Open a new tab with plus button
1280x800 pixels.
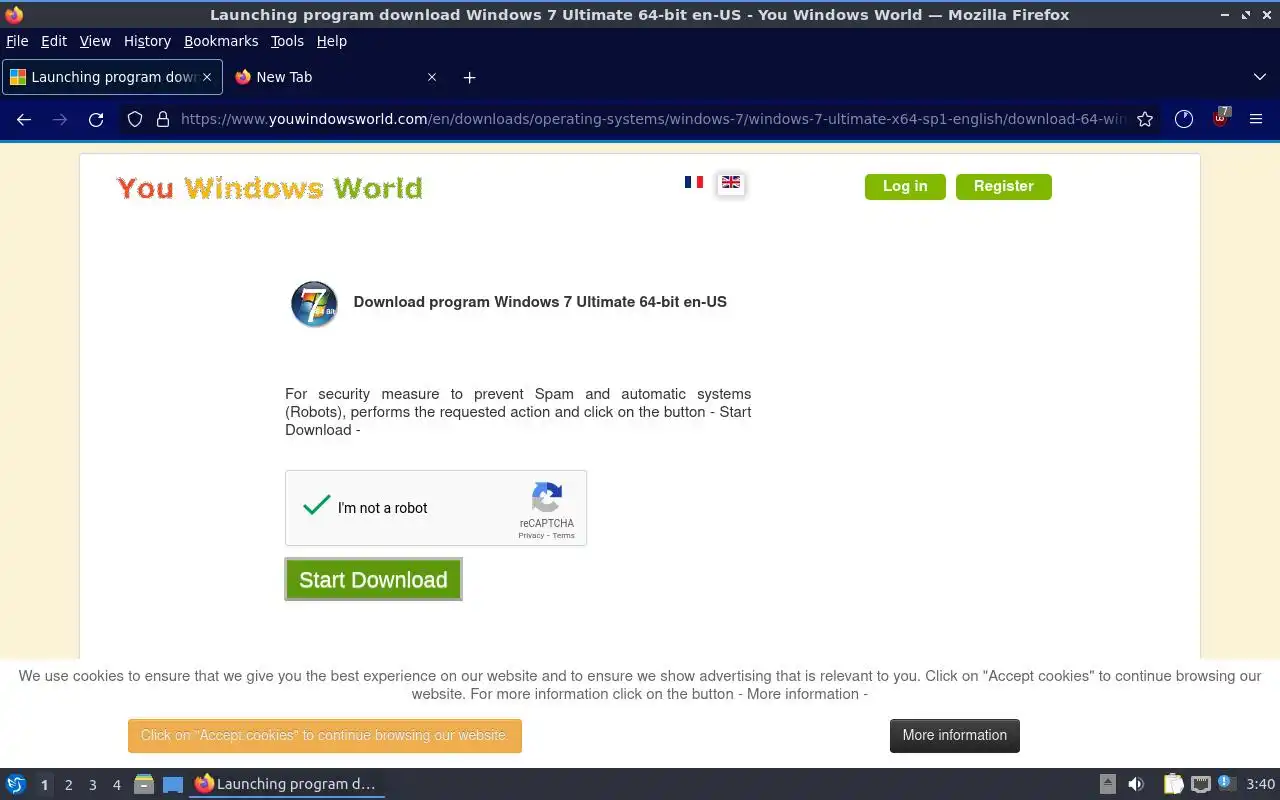click(469, 77)
